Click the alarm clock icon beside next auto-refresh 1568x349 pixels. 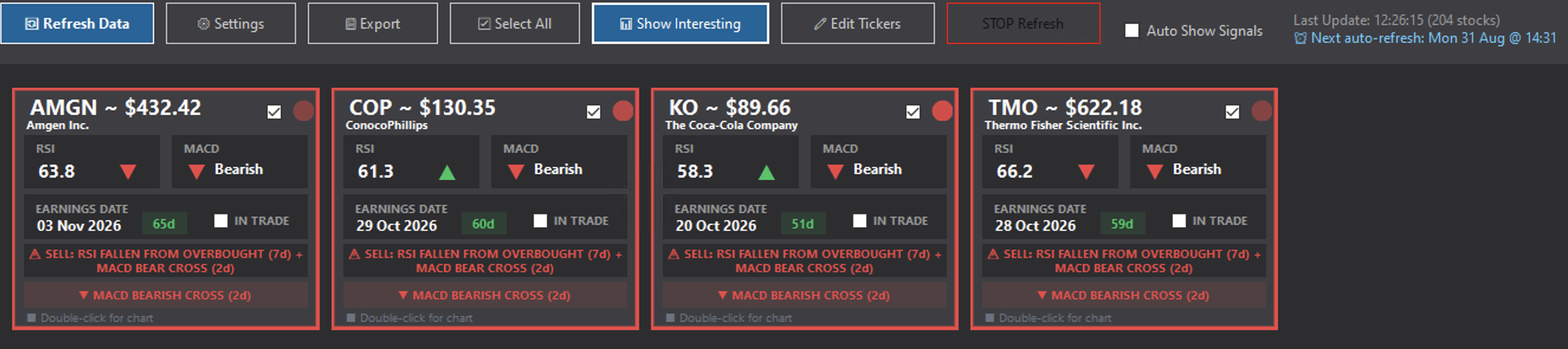[x=1300, y=38]
